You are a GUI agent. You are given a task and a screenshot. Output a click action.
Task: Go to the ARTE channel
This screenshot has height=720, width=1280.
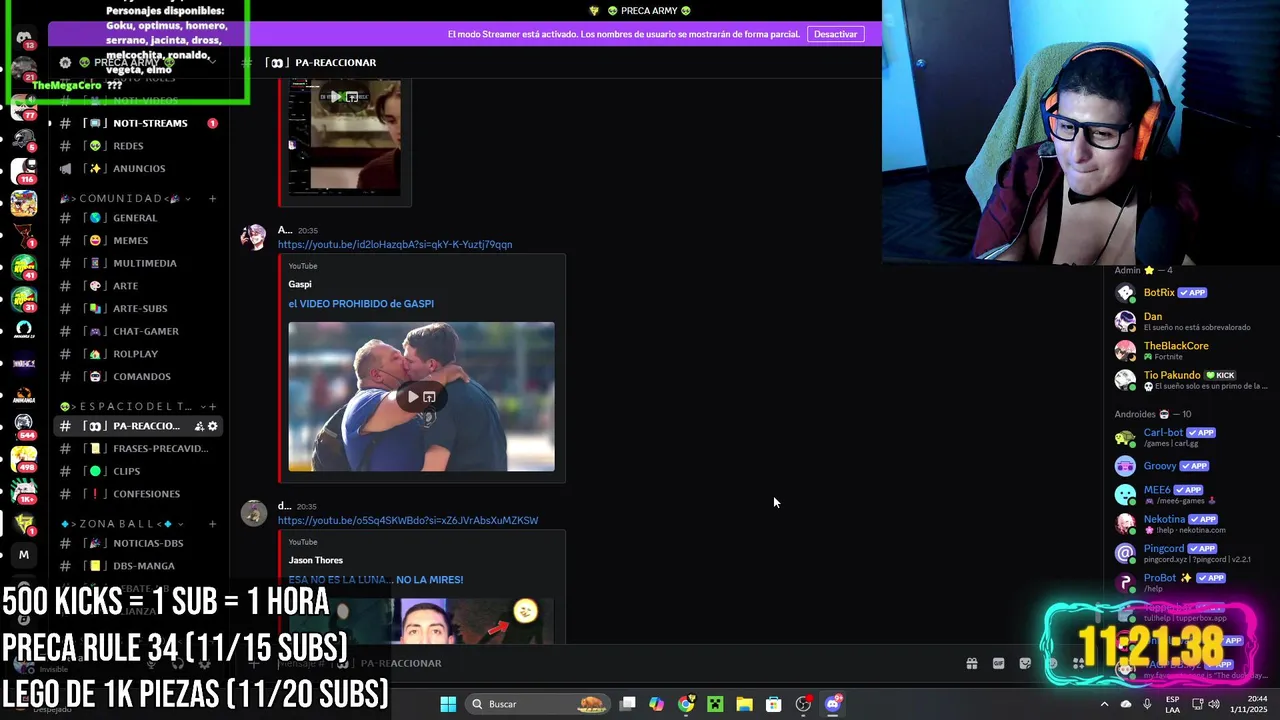tap(138, 286)
